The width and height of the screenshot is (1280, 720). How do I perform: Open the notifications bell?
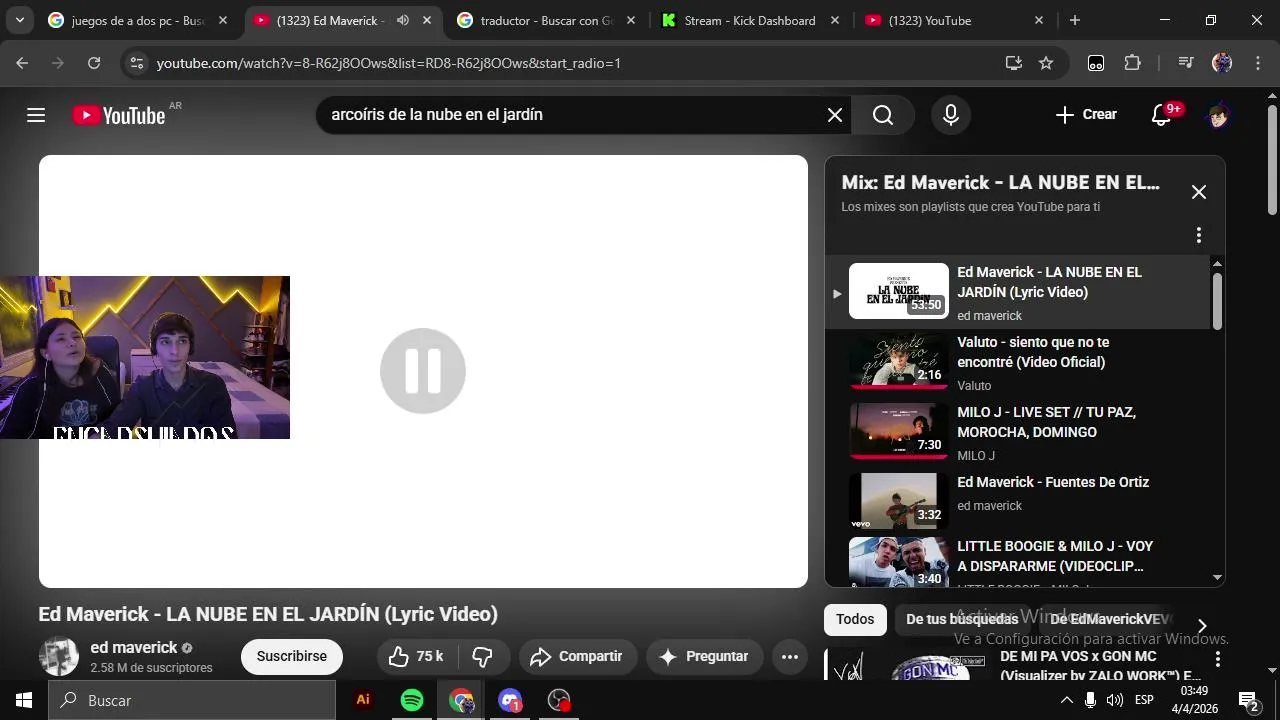[1162, 115]
